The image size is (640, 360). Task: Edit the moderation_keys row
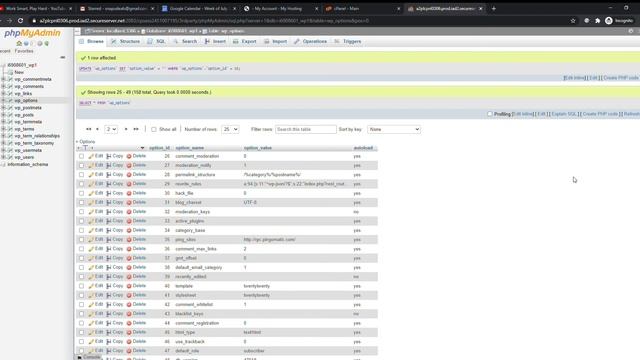pyautogui.click(x=96, y=212)
